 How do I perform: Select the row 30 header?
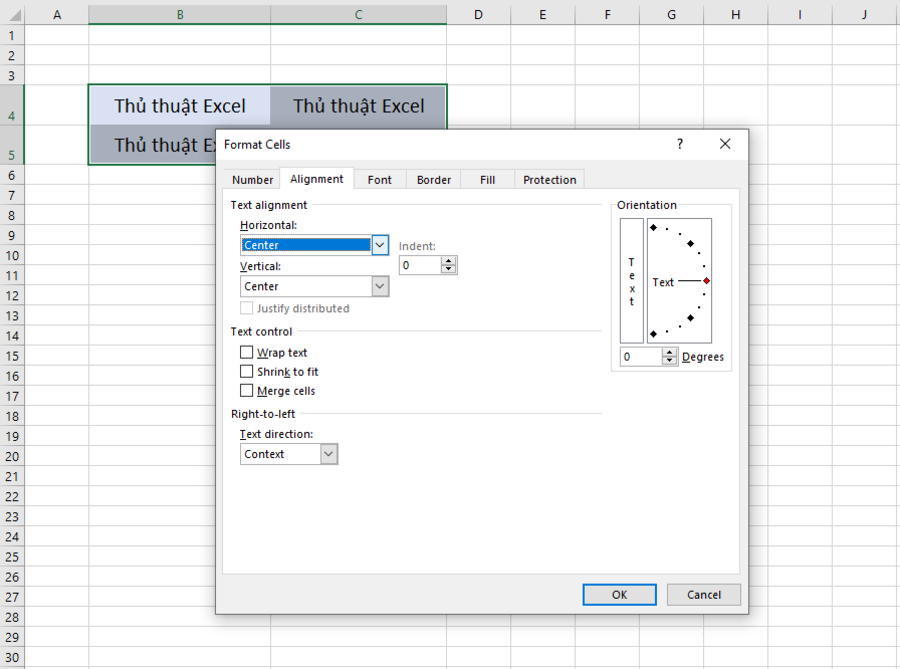pyautogui.click(x=12, y=657)
